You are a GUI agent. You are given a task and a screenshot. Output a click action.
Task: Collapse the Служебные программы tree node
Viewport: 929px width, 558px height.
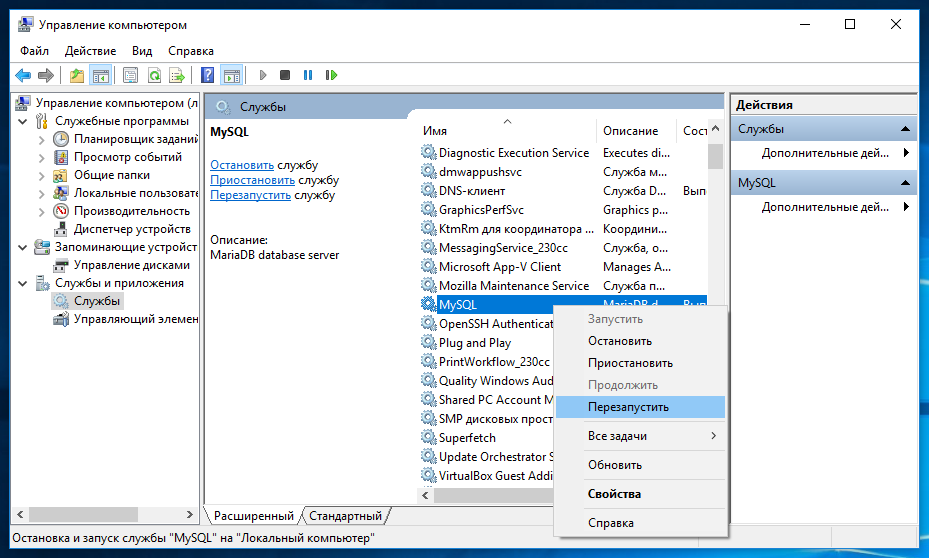point(23,121)
